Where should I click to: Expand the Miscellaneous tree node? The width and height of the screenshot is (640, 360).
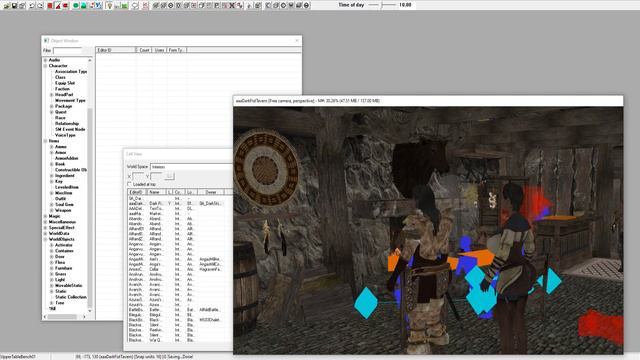[x=45, y=222]
